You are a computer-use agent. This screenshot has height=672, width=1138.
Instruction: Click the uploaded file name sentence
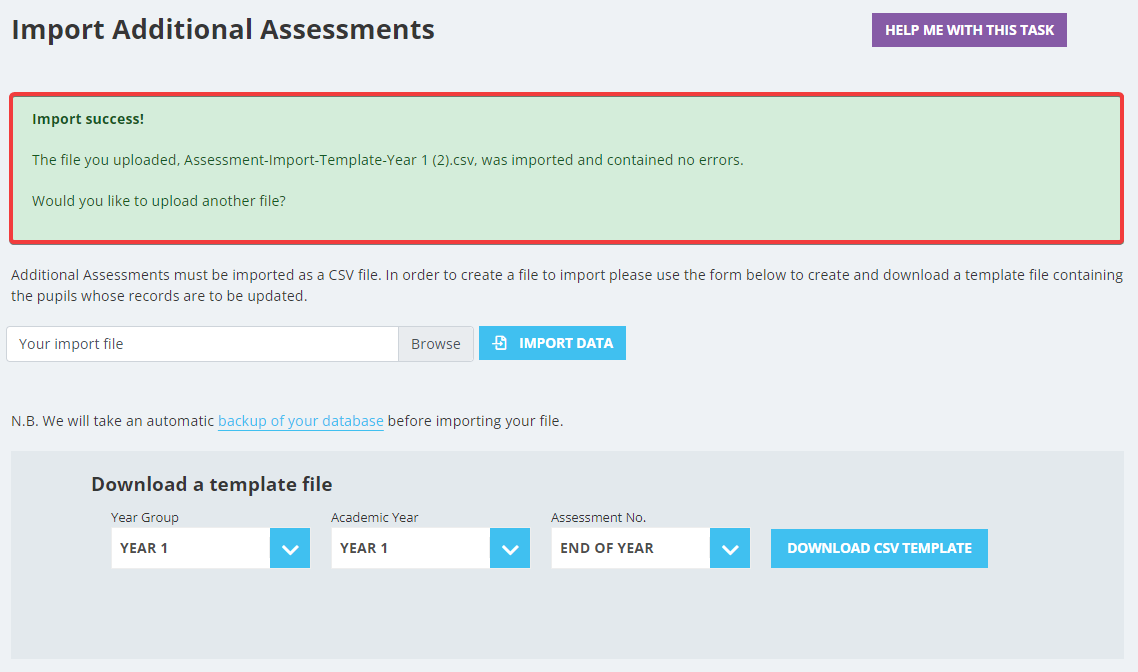388,160
